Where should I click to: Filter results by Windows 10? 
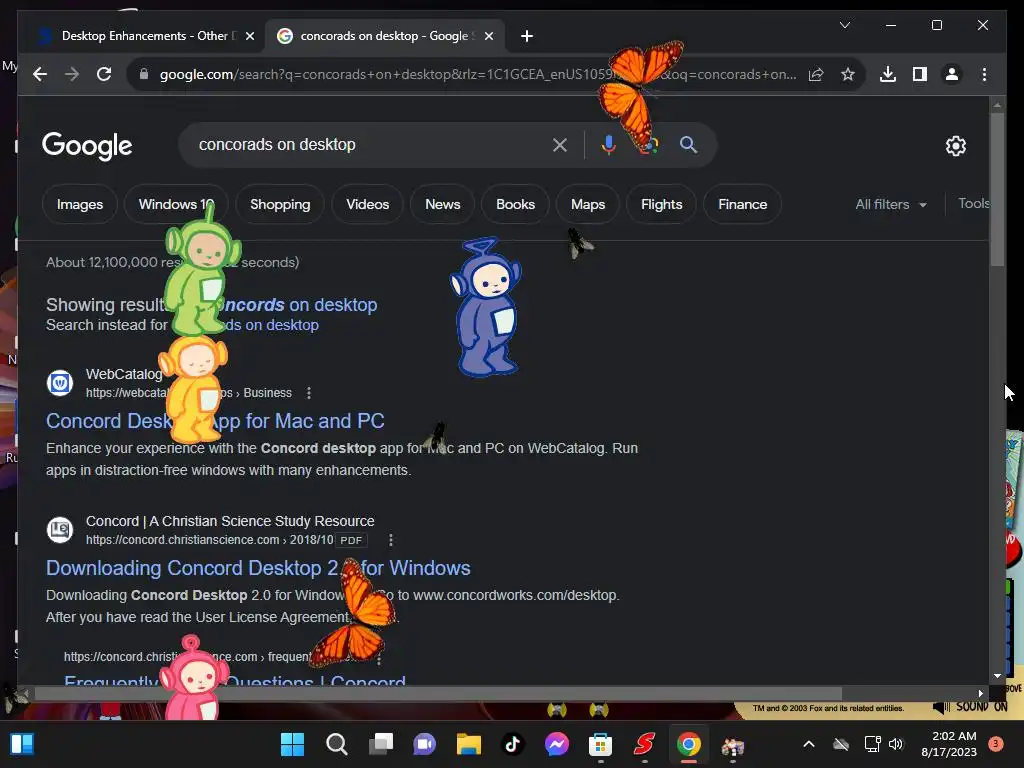[176, 204]
